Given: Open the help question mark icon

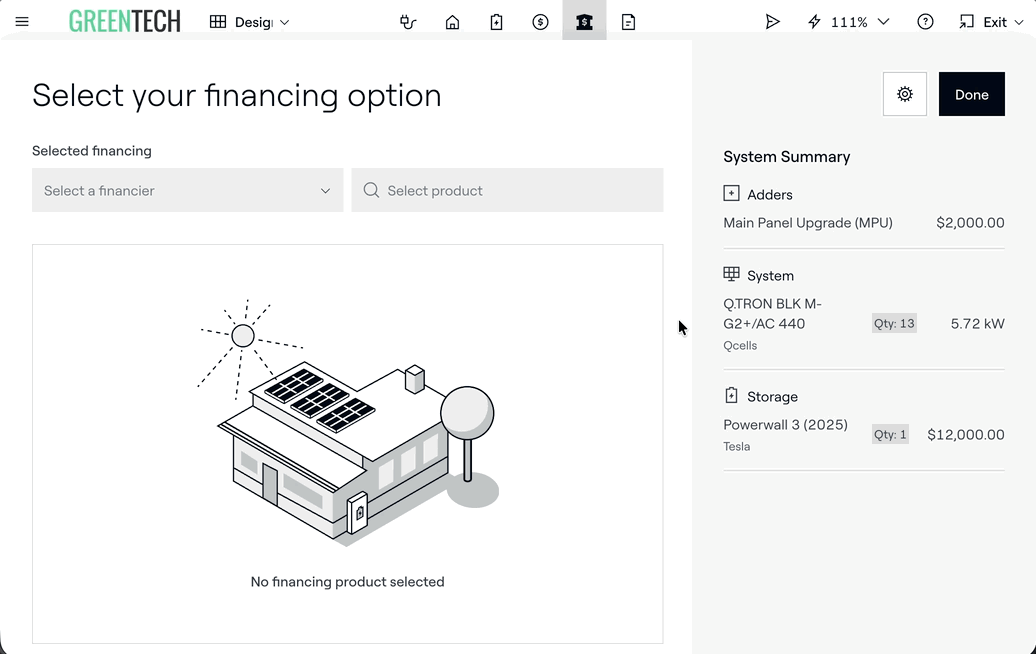Looking at the screenshot, I should pos(925,22).
